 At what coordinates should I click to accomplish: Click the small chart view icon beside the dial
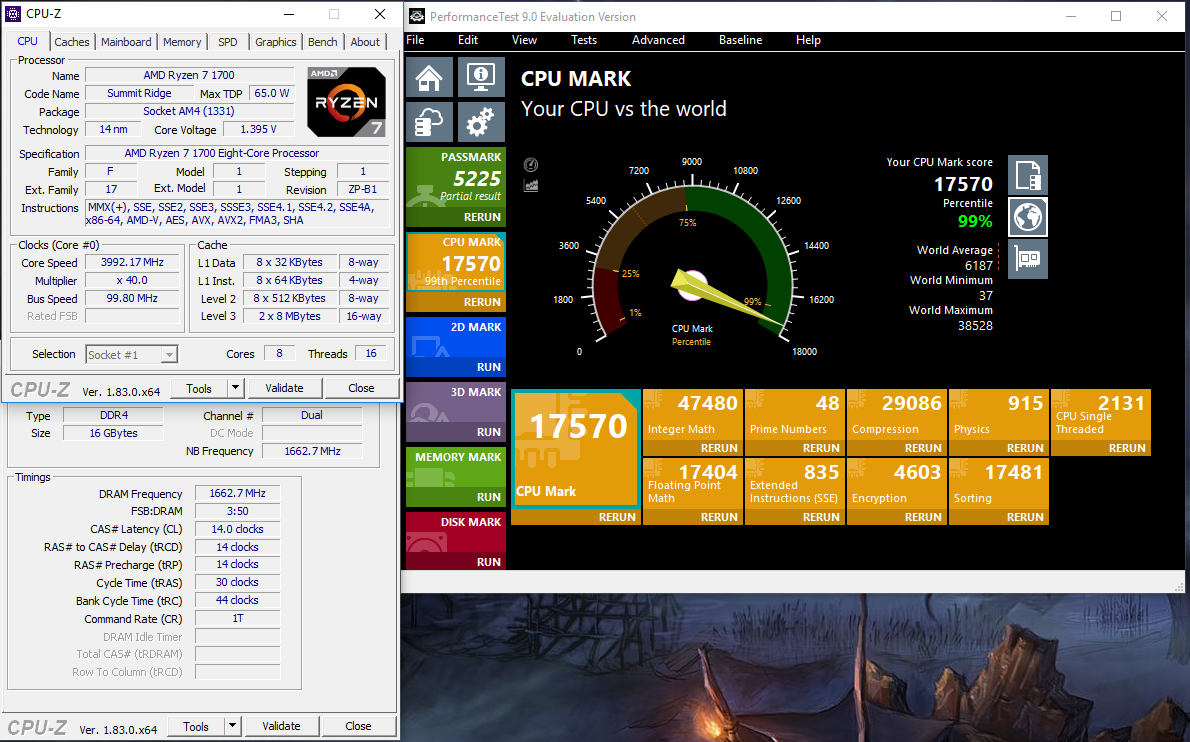point(531,185)
